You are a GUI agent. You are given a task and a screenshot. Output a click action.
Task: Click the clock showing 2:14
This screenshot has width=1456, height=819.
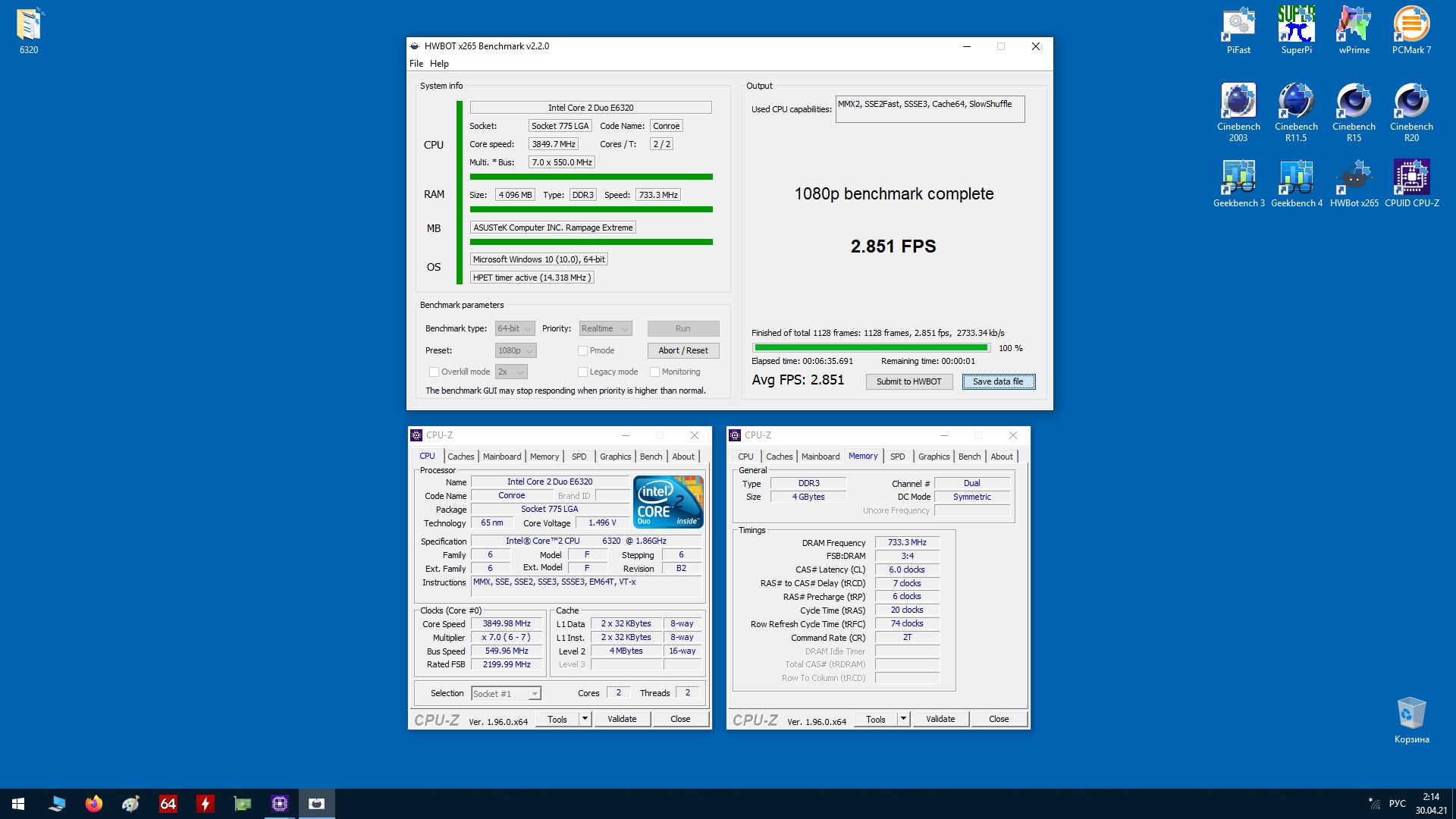coord(1430,797)
